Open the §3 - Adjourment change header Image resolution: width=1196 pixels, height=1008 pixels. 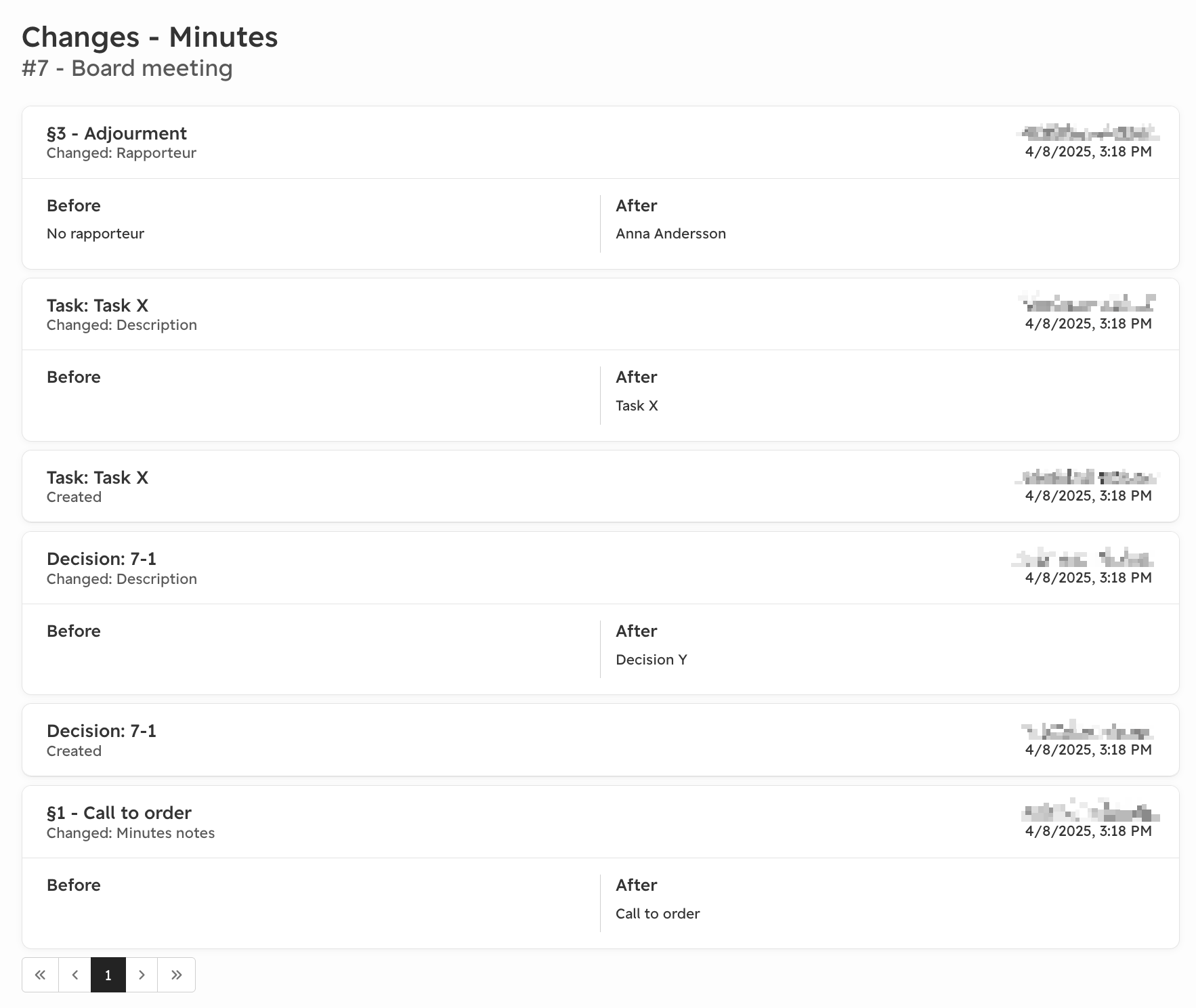click(600, 142)
